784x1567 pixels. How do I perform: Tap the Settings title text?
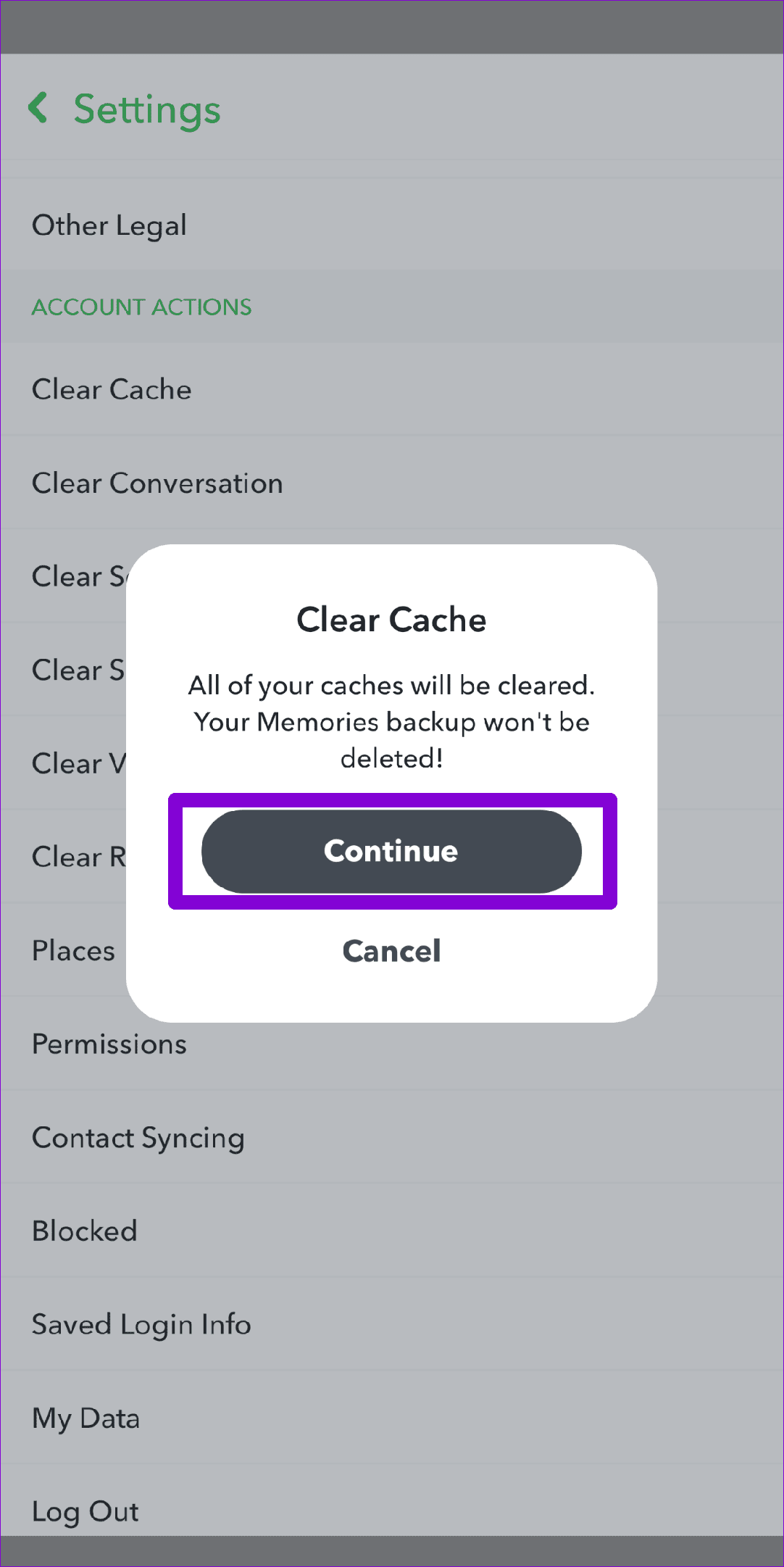click(x=146, y=109)
